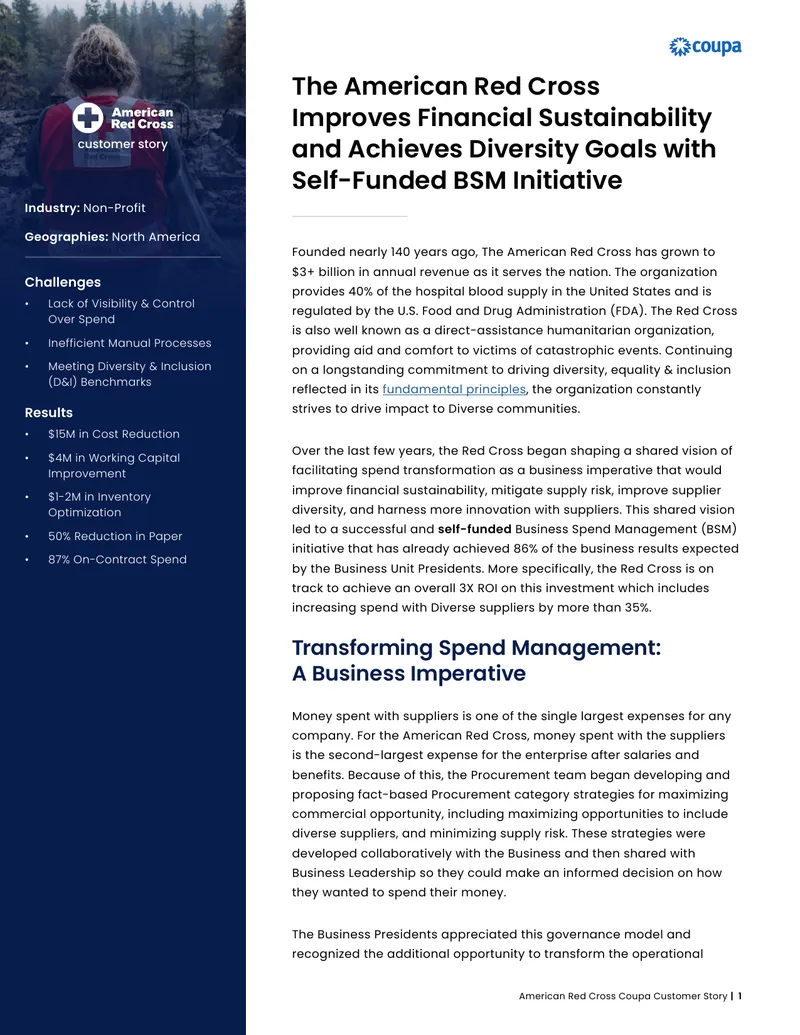This screenshot has height=1035, width=800.
Task: Click the main title about Financial Sustainability
Action: 504,133
